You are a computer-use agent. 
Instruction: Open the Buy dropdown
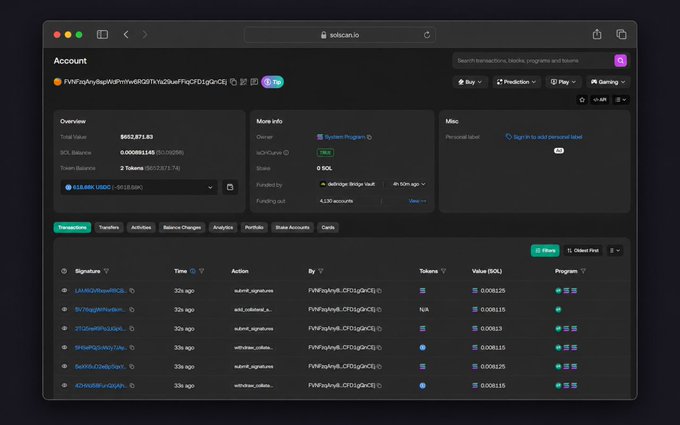click(x=470, y=82)
